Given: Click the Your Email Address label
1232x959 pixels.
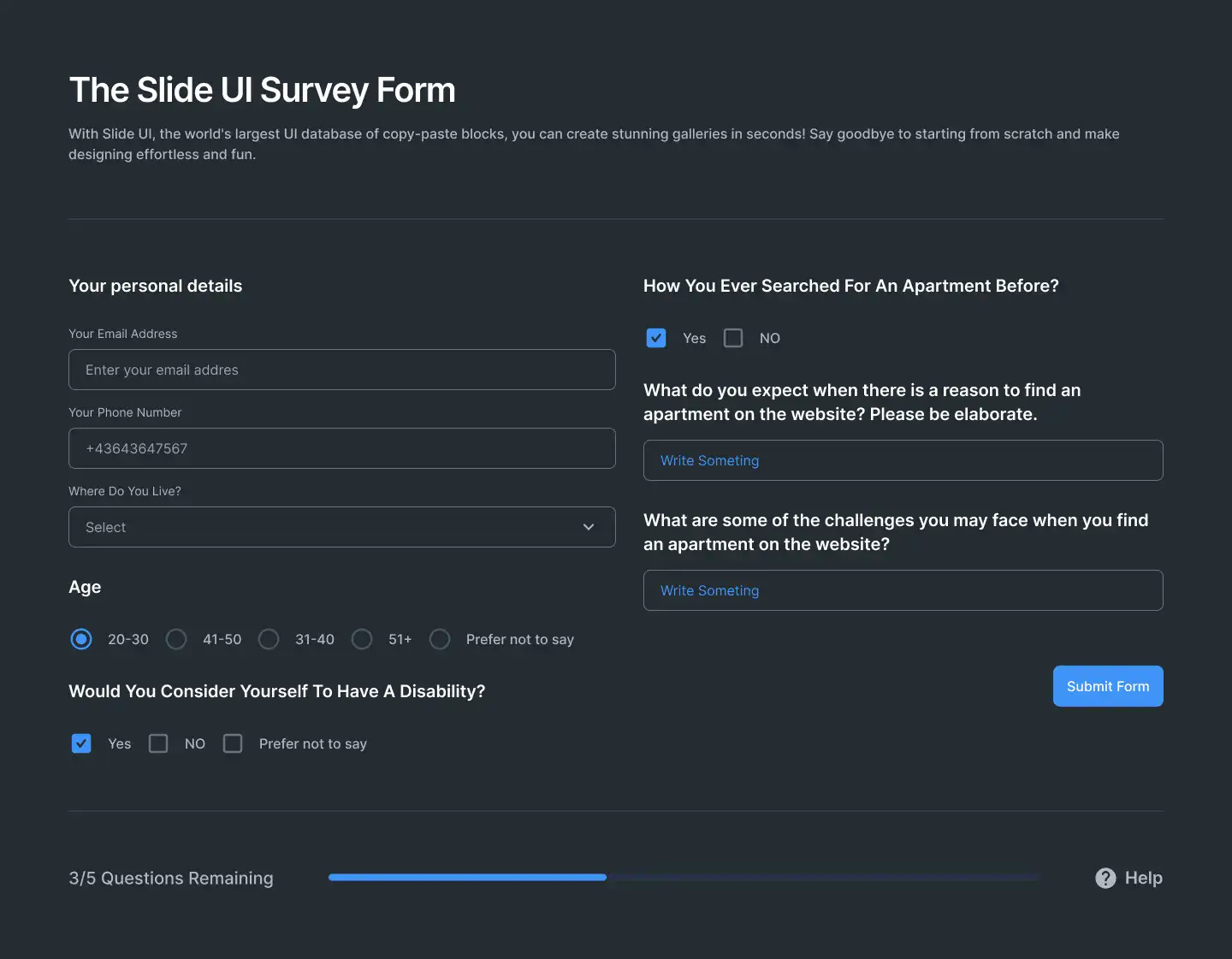Looking at the screenshot, I should click(x=123, y=334).
